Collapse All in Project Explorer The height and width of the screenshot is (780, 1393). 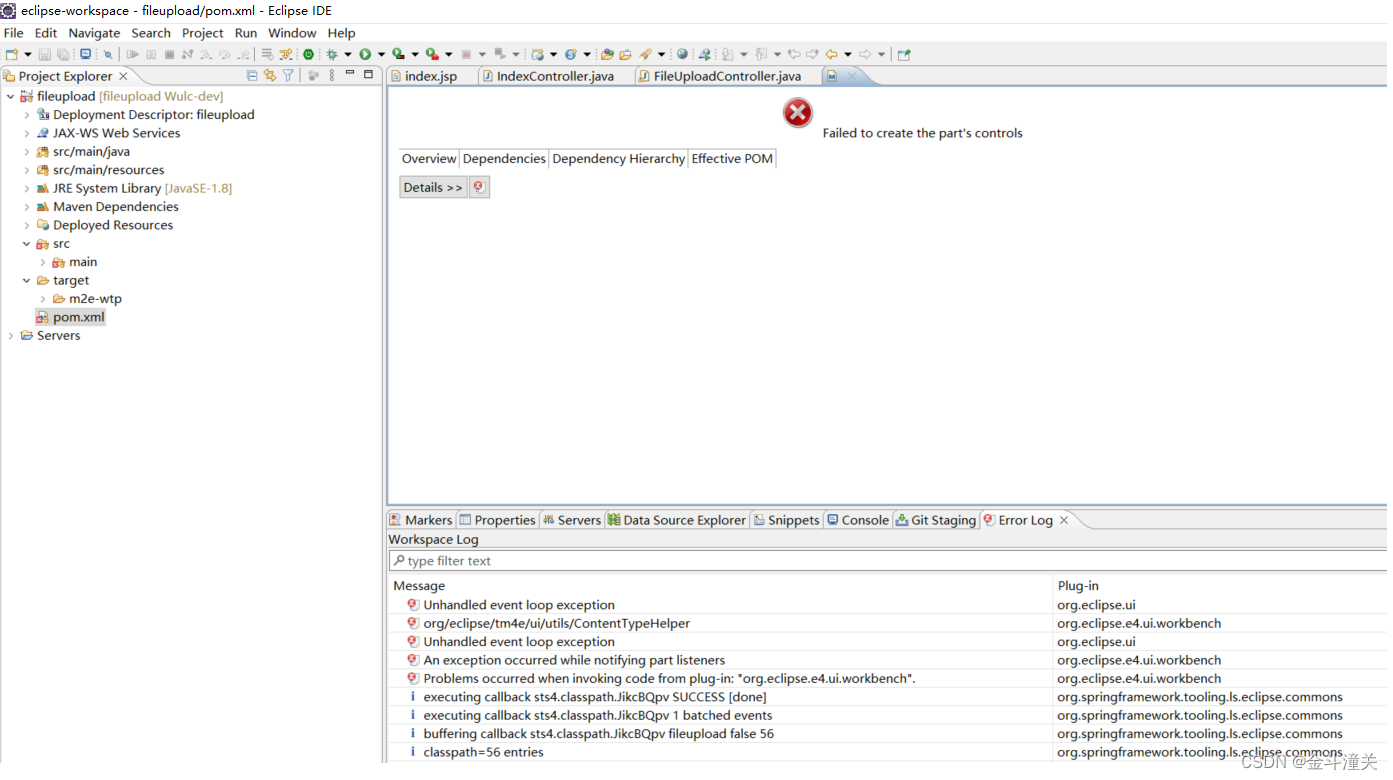tap(252, 75)
